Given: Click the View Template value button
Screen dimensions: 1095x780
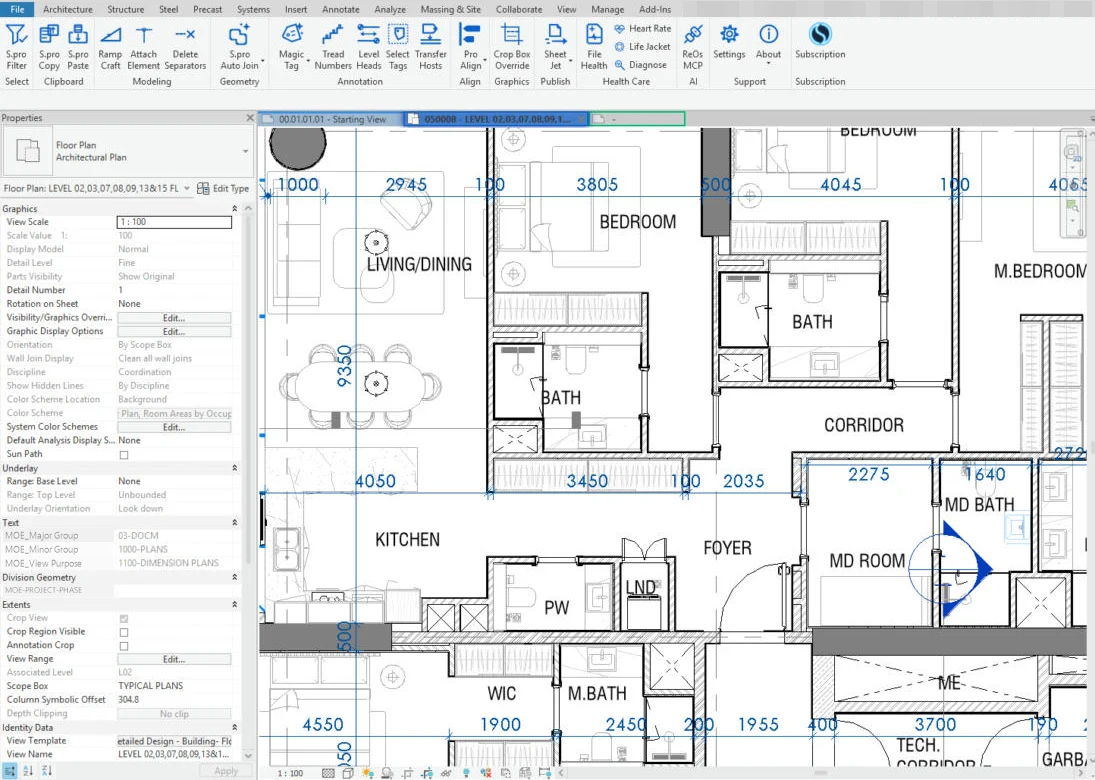Looking at the screenshot, I should pos(174,741).
